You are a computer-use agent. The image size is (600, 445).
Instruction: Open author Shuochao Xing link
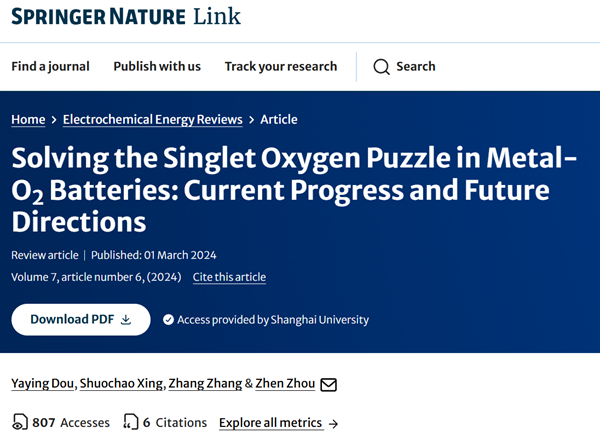[x=121, y=383]
